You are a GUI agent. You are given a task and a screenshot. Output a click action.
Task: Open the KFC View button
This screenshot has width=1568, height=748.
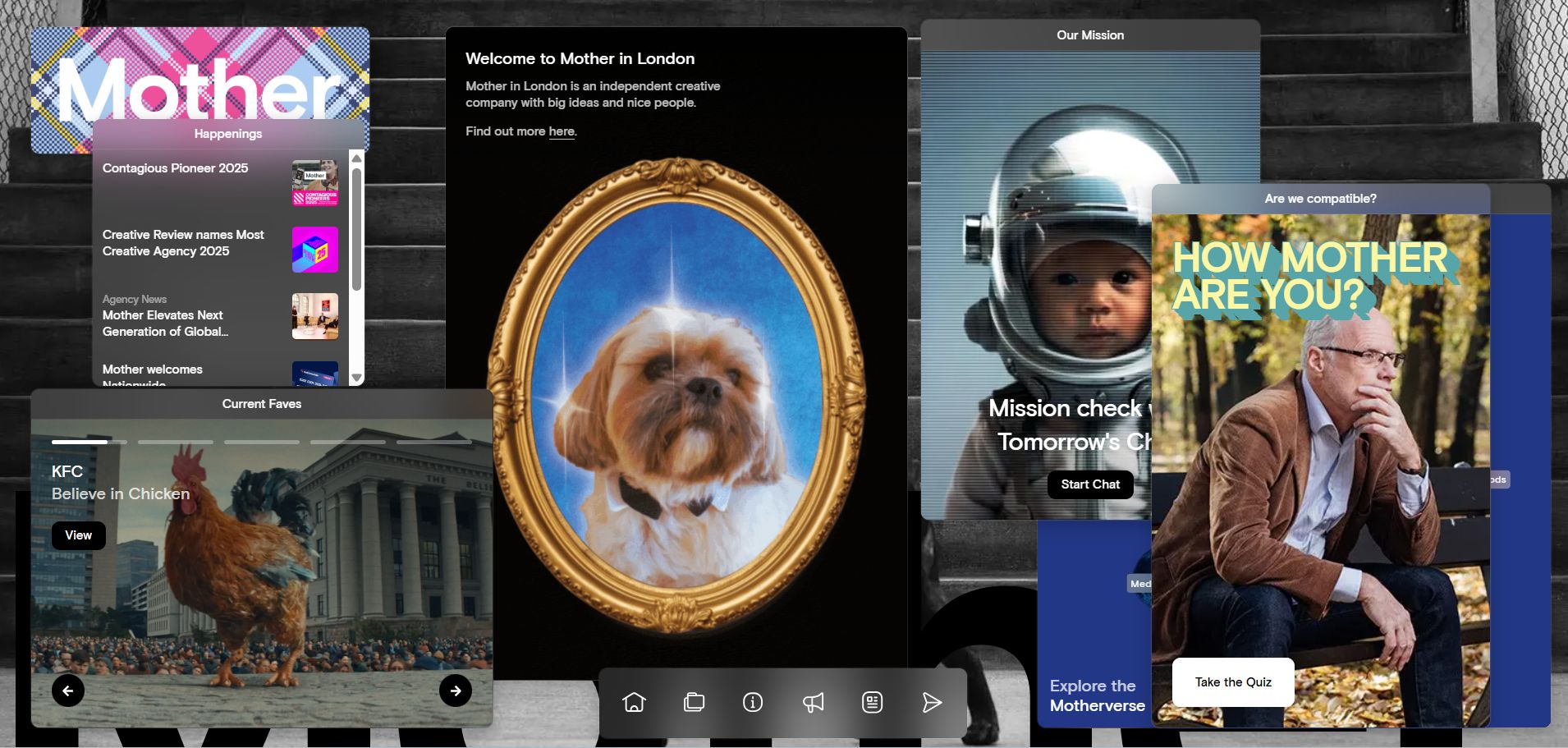79,535
